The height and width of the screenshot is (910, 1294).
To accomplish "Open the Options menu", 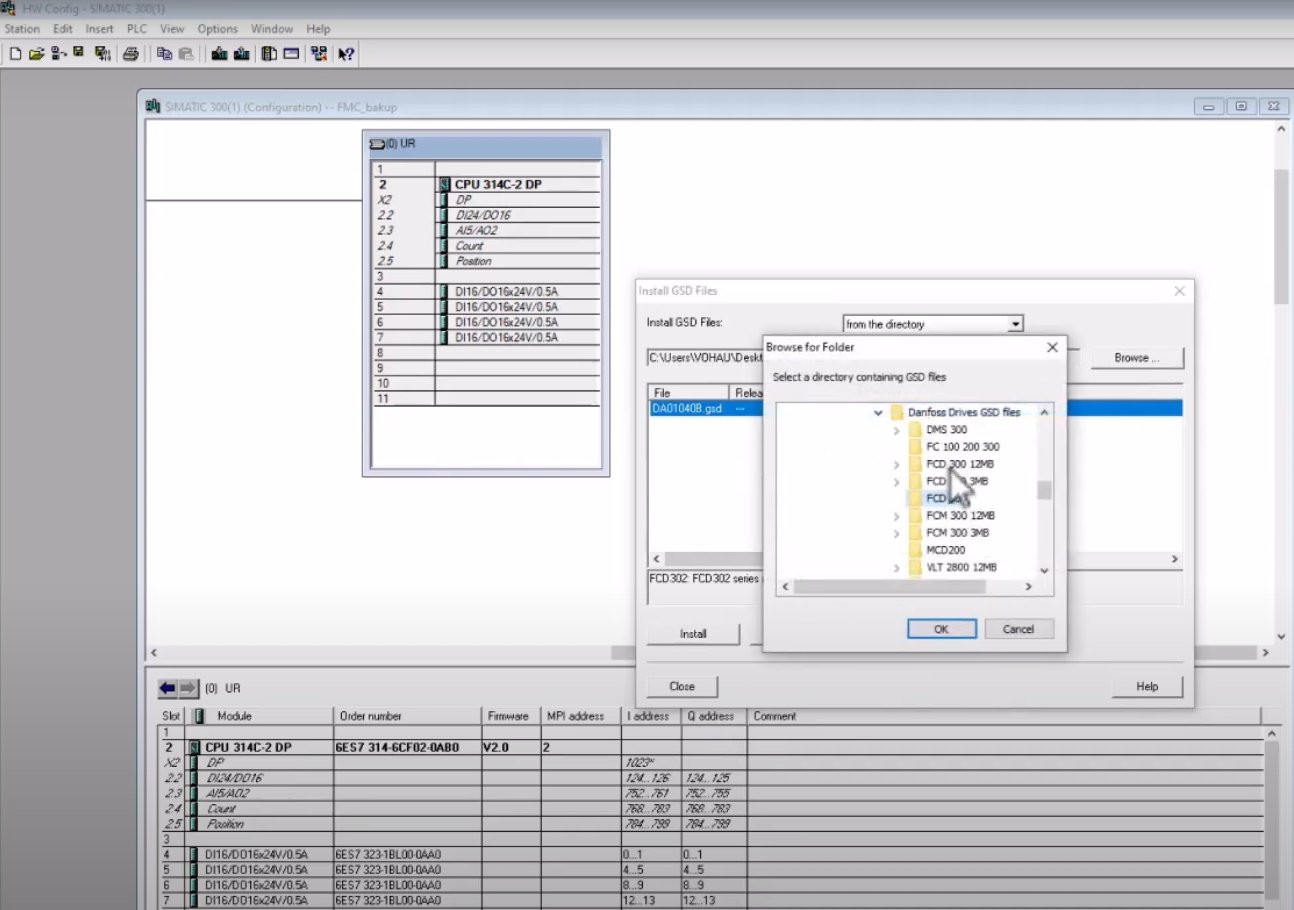I will point(217,29).
